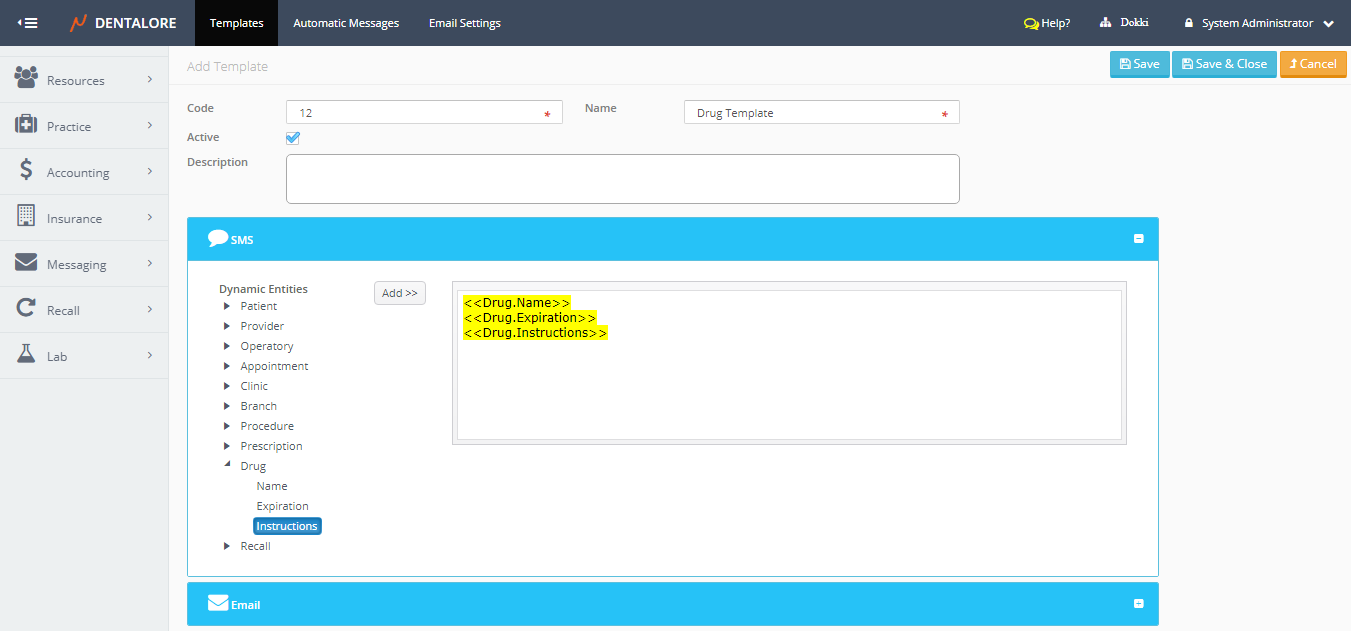Toggle the Email panel open
Viewport: 1351px width, 631px height.
click(x=1138, y=604)
